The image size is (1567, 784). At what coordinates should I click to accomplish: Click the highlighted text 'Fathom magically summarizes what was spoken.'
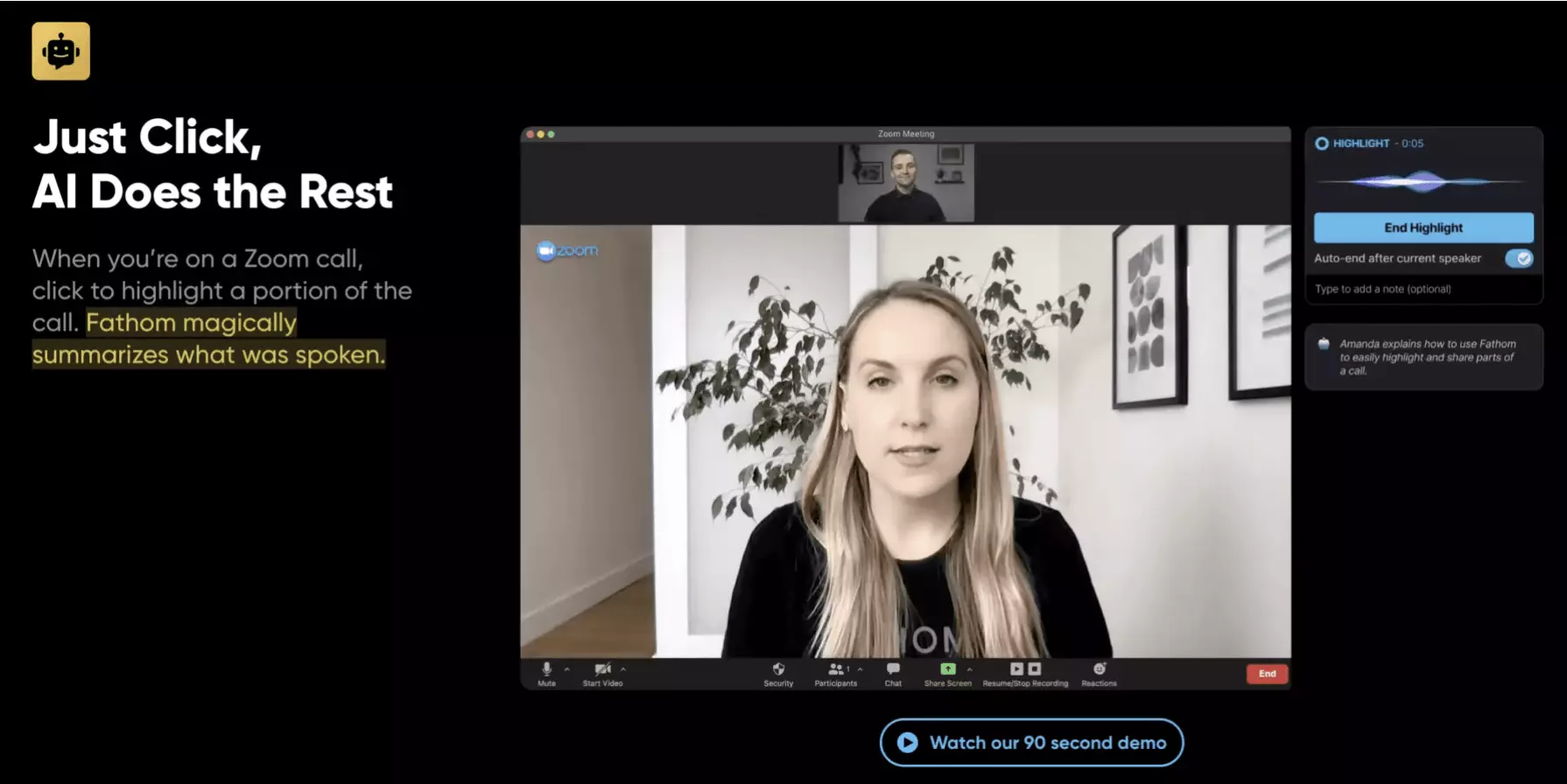(209, 339)
